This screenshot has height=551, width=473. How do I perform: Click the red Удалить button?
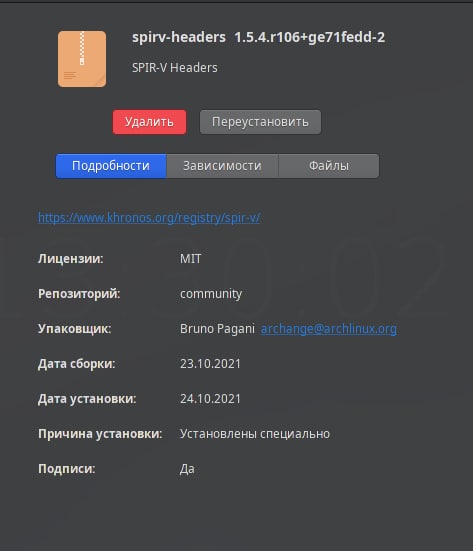pyautogui.click(x=149, y=122)
